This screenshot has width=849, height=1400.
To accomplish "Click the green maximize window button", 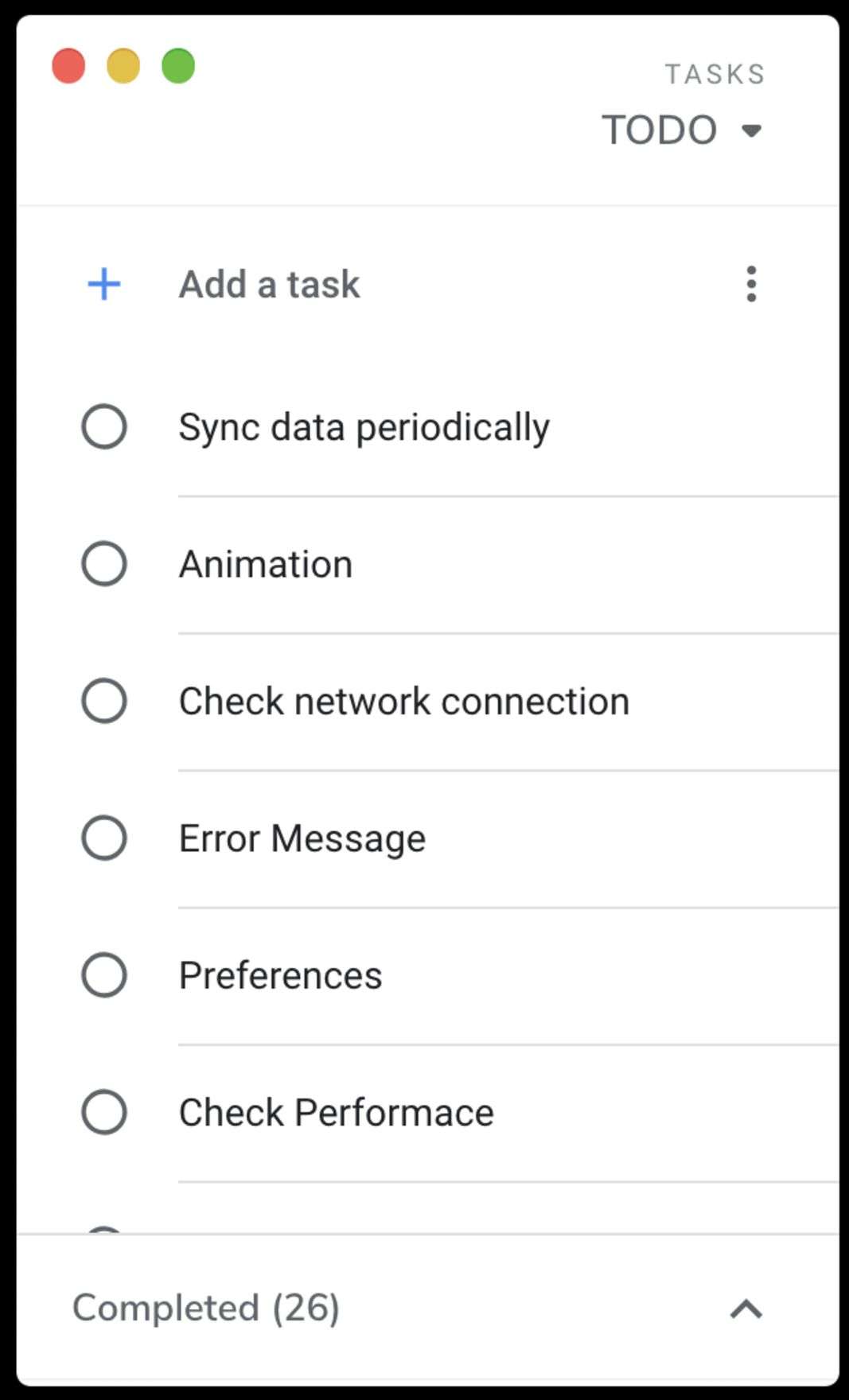I will (x=178, y=66).
